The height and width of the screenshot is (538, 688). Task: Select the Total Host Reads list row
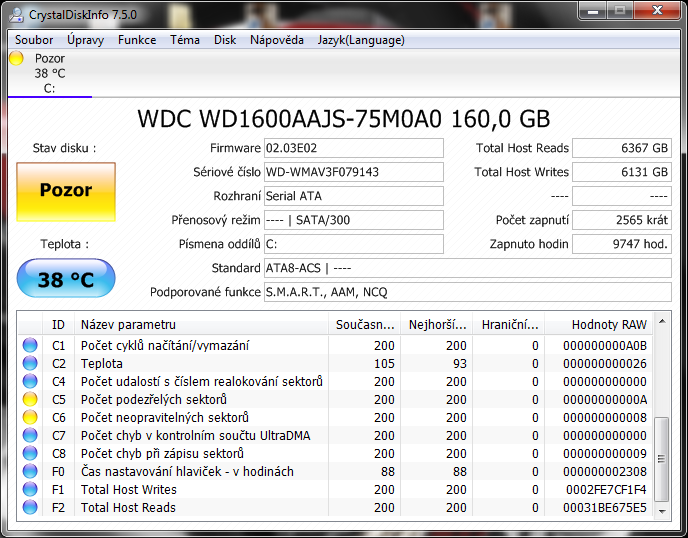point(335,507)
